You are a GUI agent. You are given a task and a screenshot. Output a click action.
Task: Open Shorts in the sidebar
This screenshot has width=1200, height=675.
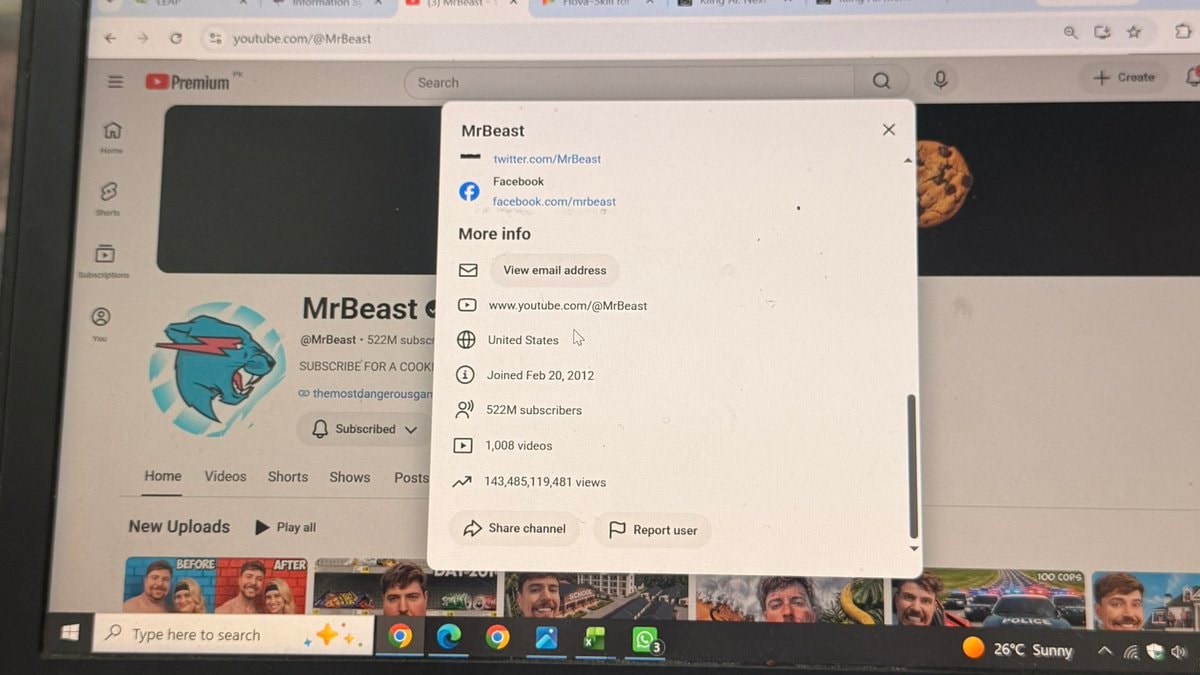pos(109,198)
